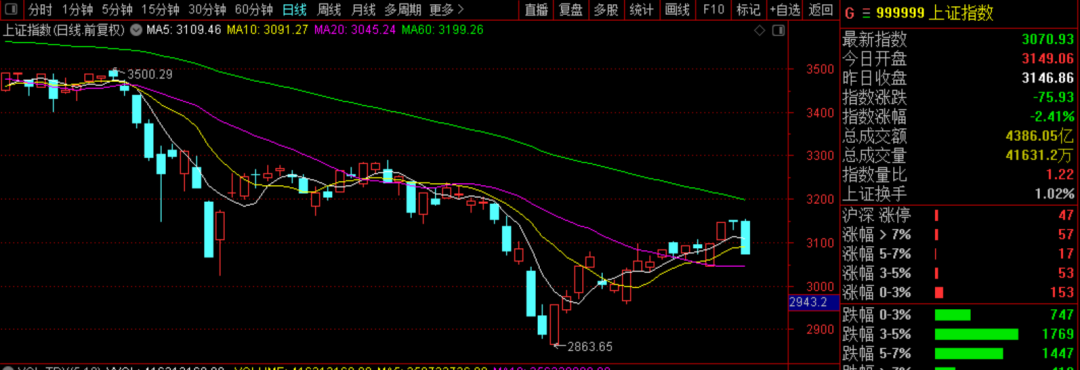Click the MA10: 3091.27 indicator label
The image size is (1080, 370).
pyautogui.click(x=267, y=30)
